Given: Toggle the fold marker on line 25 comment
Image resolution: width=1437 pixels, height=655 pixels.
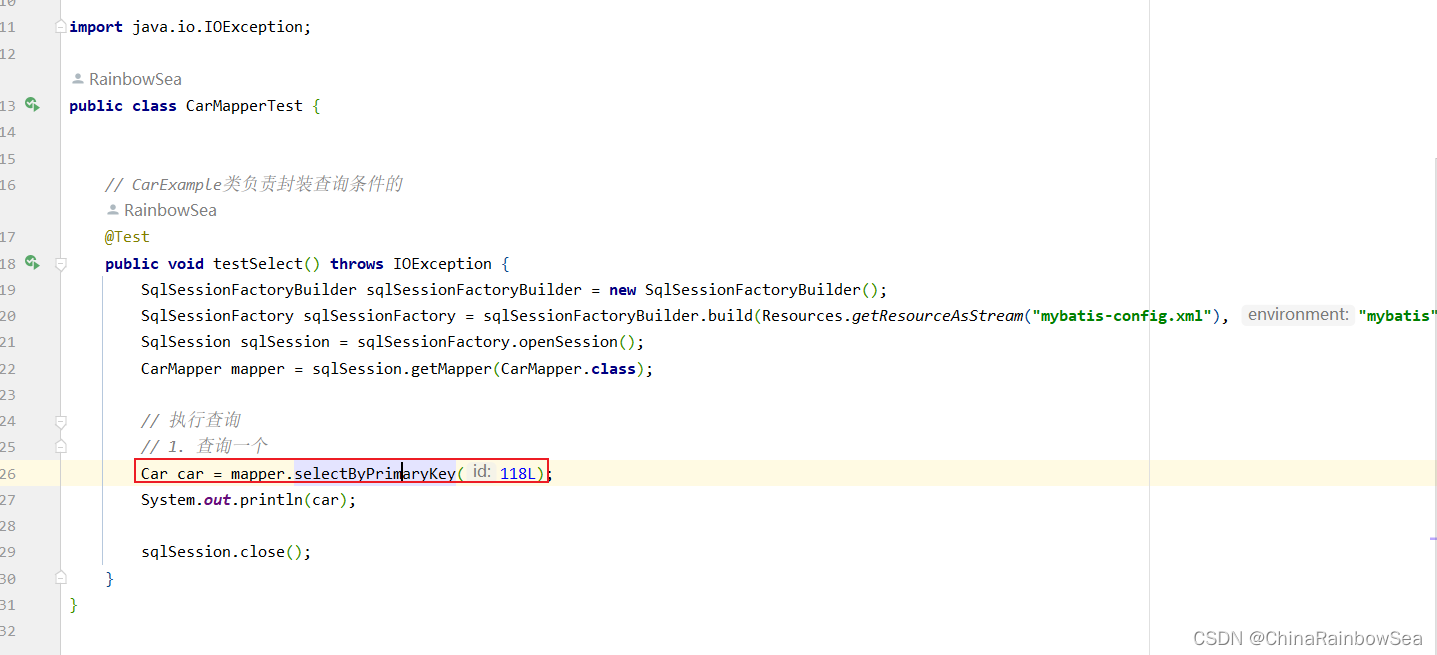Looking at the screenshot, I should (x=61, y=446).
